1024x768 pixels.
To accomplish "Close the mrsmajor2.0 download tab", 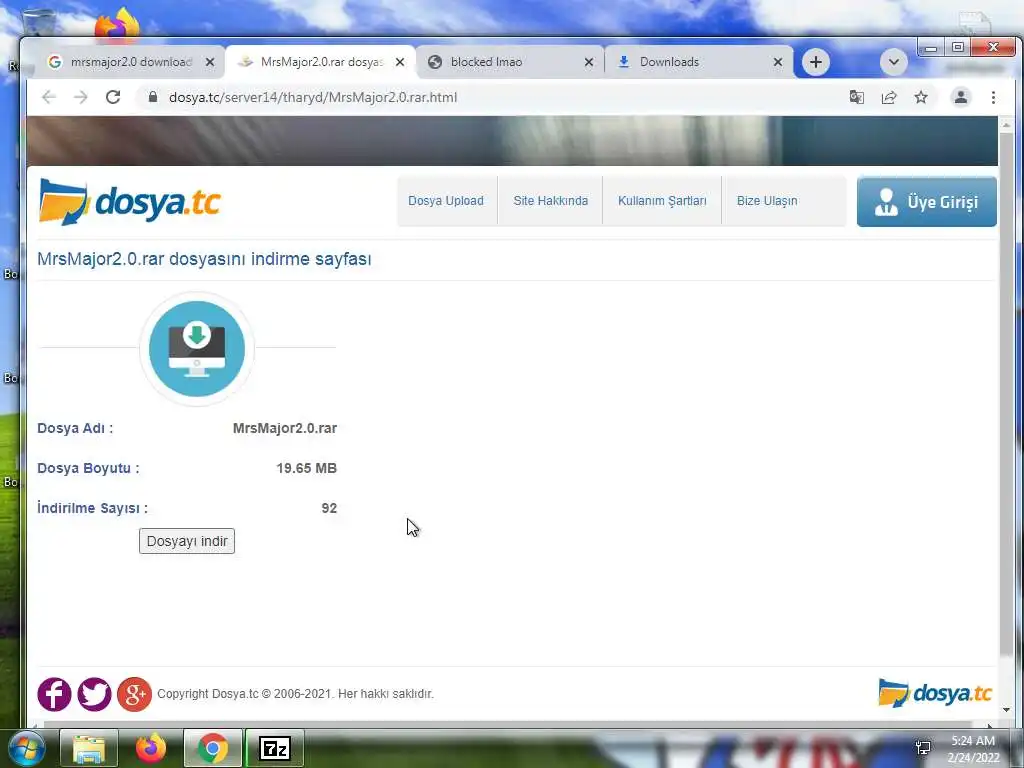I will 210,62.
